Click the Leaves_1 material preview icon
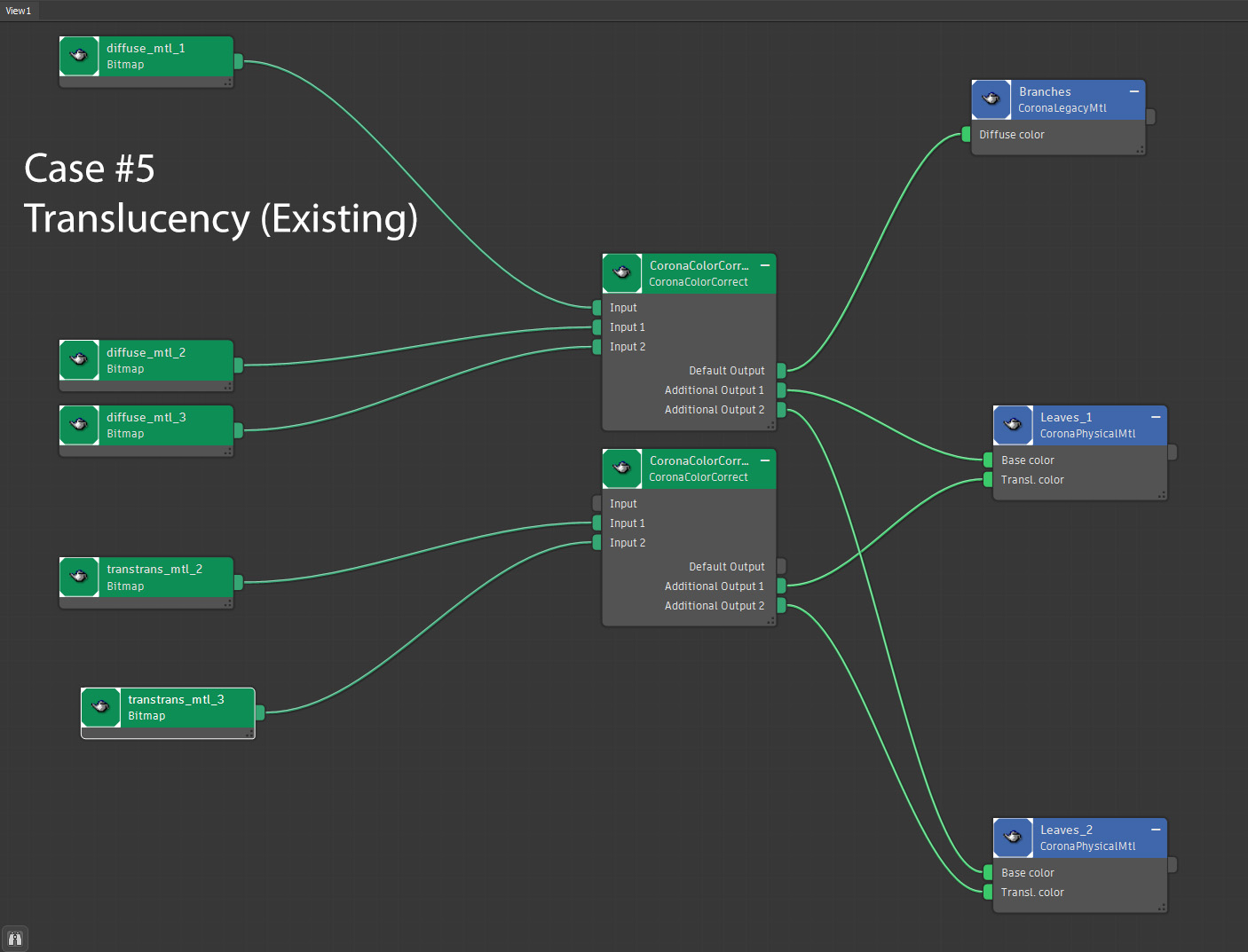Image resolution: width=1248 pixels, height=952 pixels. click(1013, 425)
